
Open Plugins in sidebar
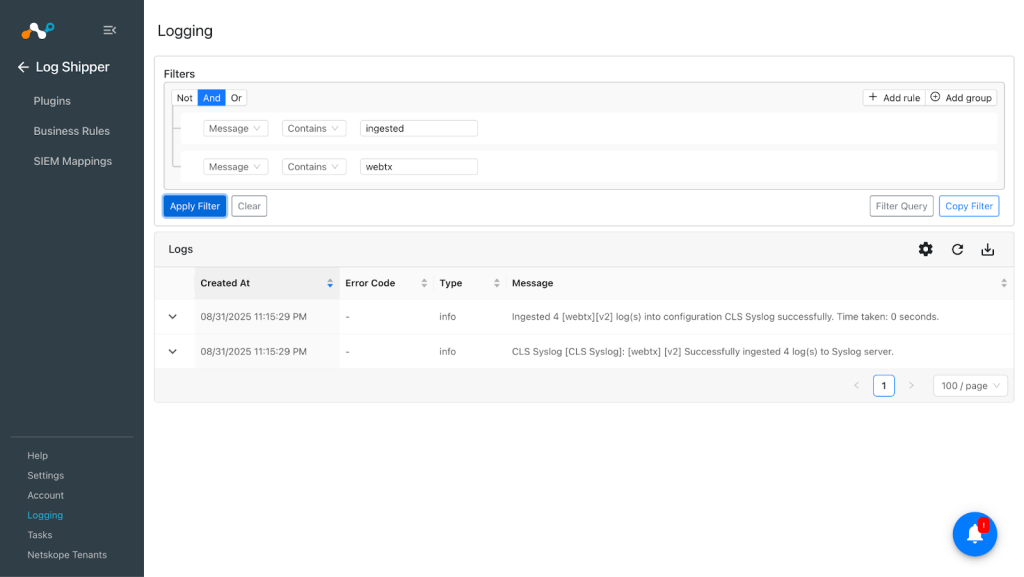point(52,101)
